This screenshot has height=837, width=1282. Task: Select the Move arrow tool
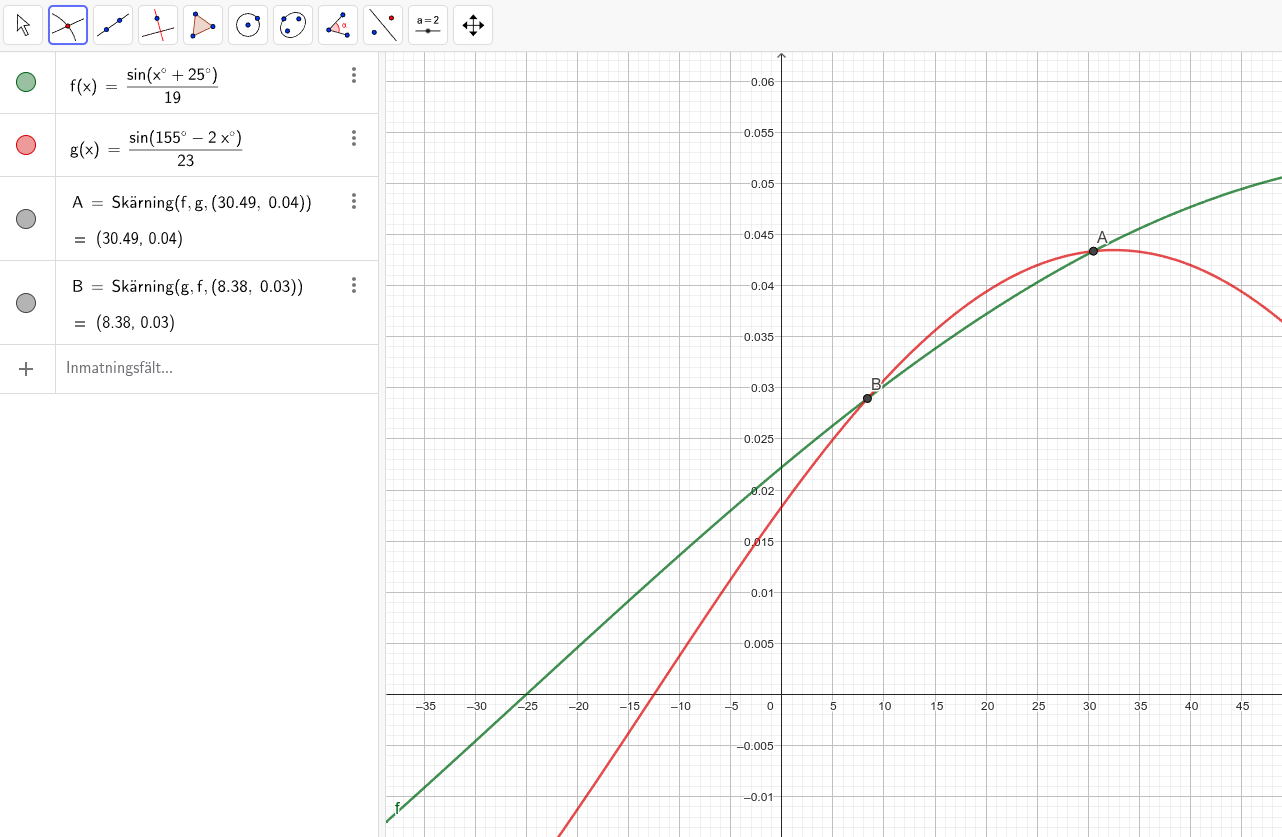tap(23, 25)
